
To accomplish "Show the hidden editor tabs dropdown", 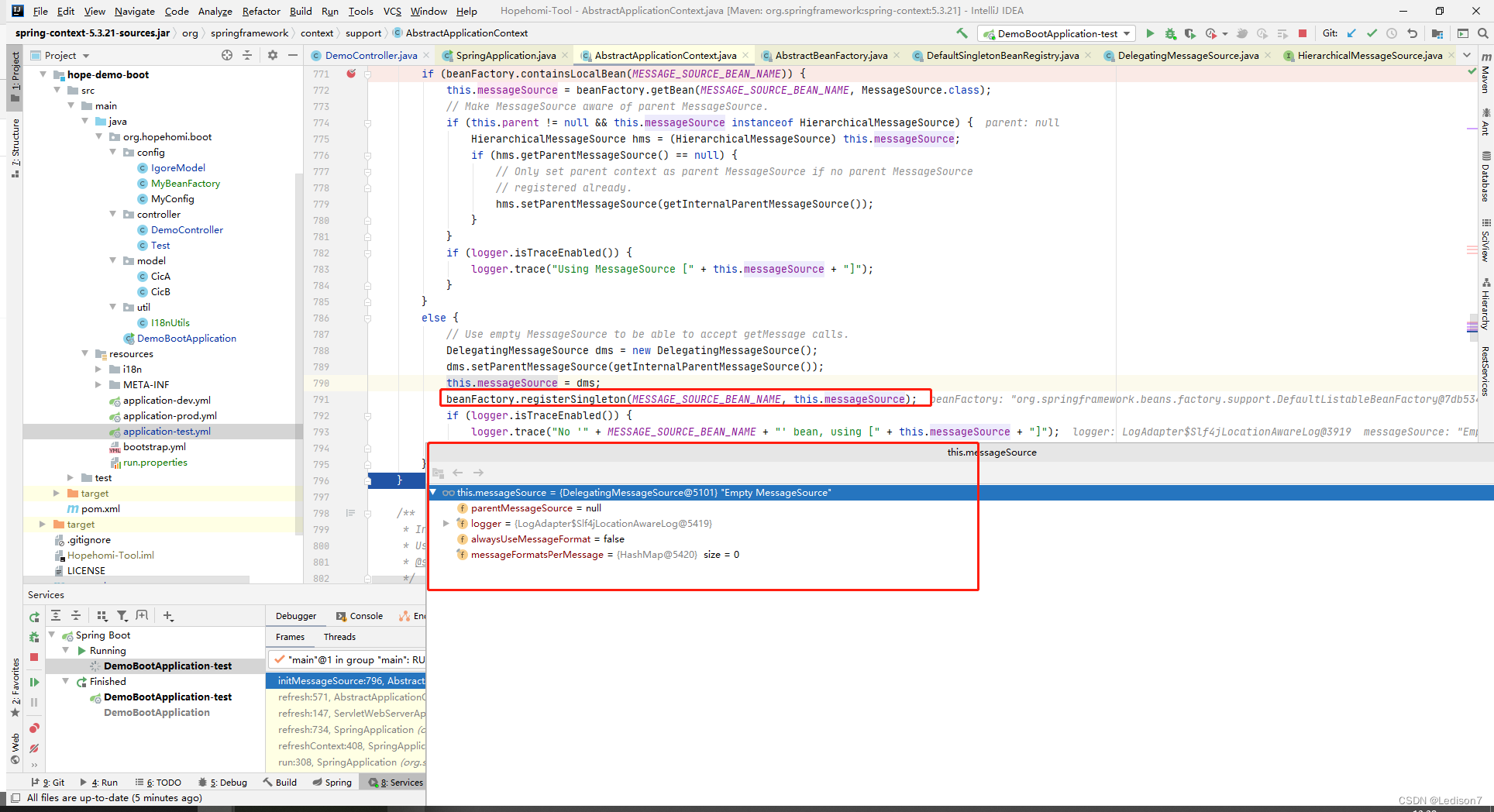I will point(1466,55).
